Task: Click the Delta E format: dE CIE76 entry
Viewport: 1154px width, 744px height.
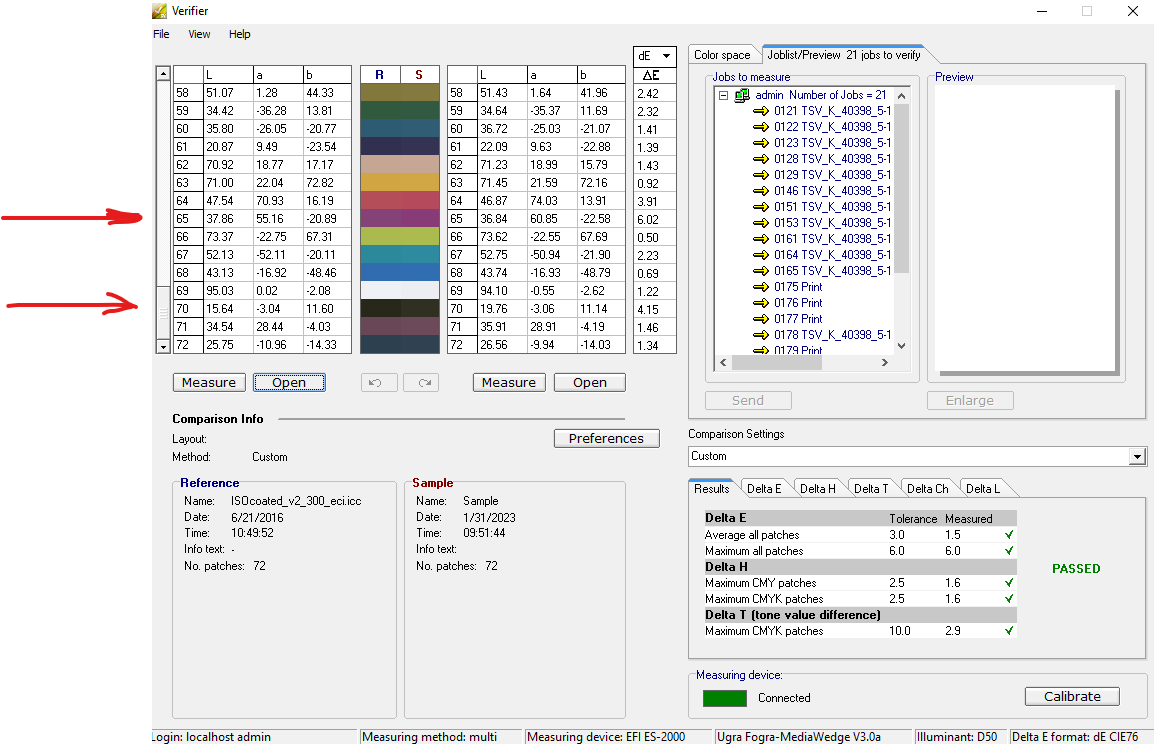Action: pos(1075,737)
